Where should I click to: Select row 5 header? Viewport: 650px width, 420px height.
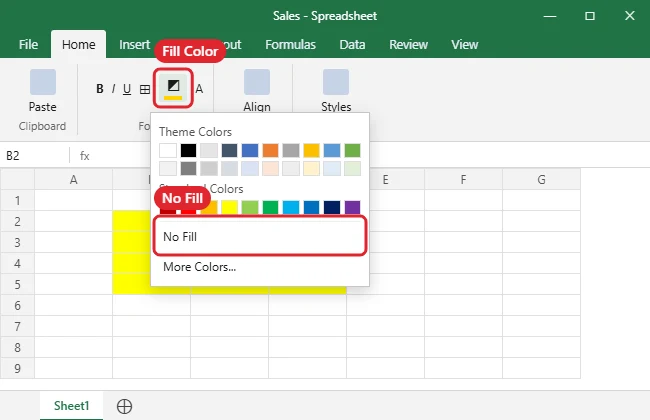[x=17, y=284]
